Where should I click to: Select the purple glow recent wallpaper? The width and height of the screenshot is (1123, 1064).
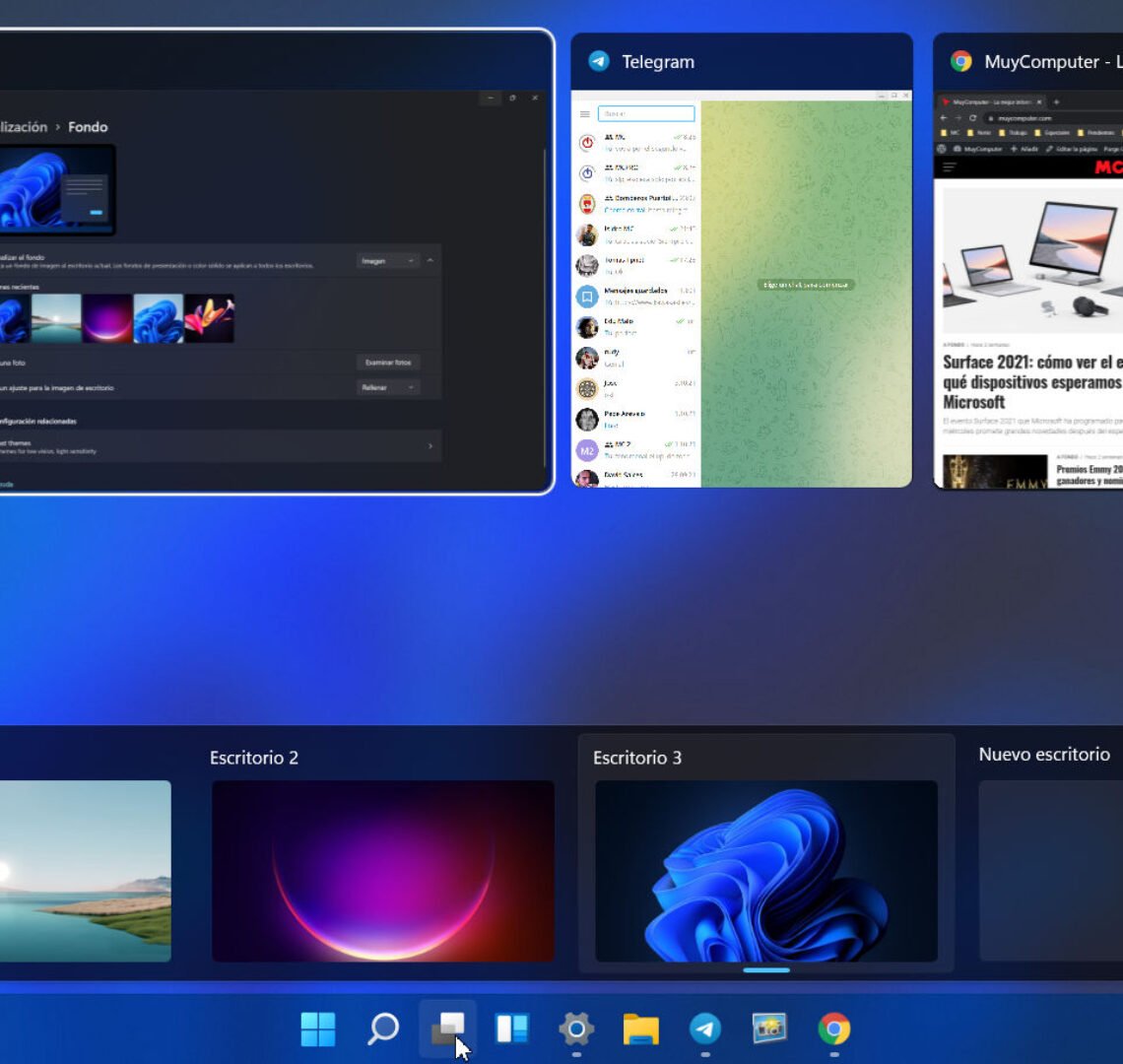tap(107, 318)
